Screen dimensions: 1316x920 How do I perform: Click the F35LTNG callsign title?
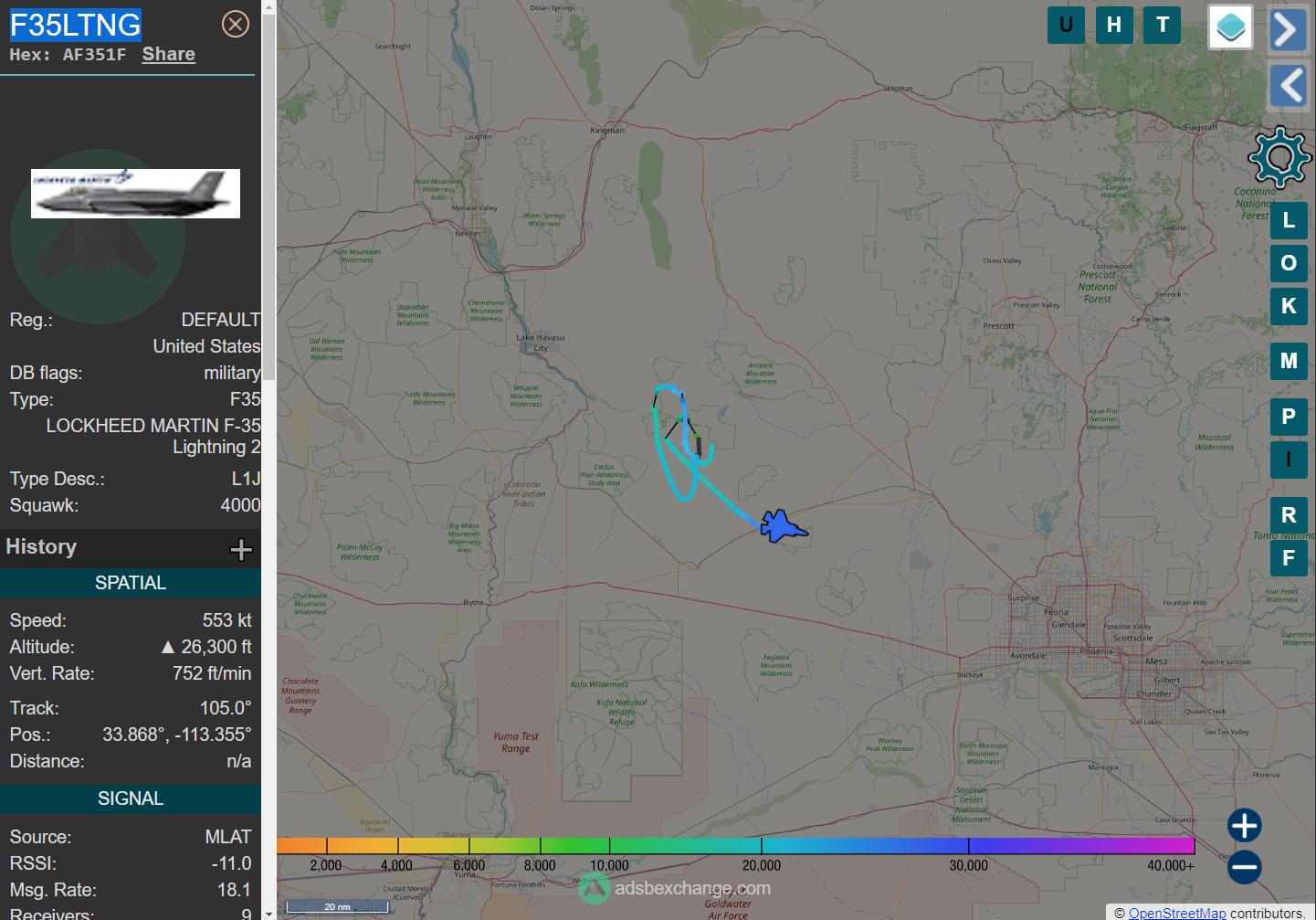(76, 25)
